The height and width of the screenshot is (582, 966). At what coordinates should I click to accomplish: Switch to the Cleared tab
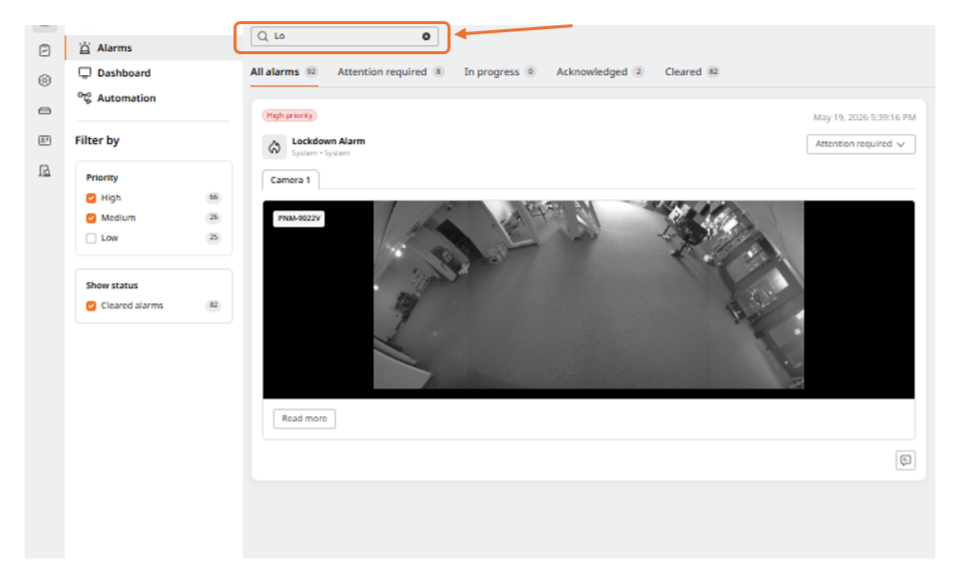coord(692,72)
